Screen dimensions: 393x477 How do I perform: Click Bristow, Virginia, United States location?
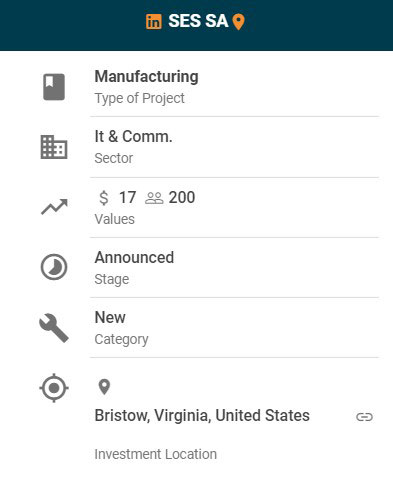[202, 416]
